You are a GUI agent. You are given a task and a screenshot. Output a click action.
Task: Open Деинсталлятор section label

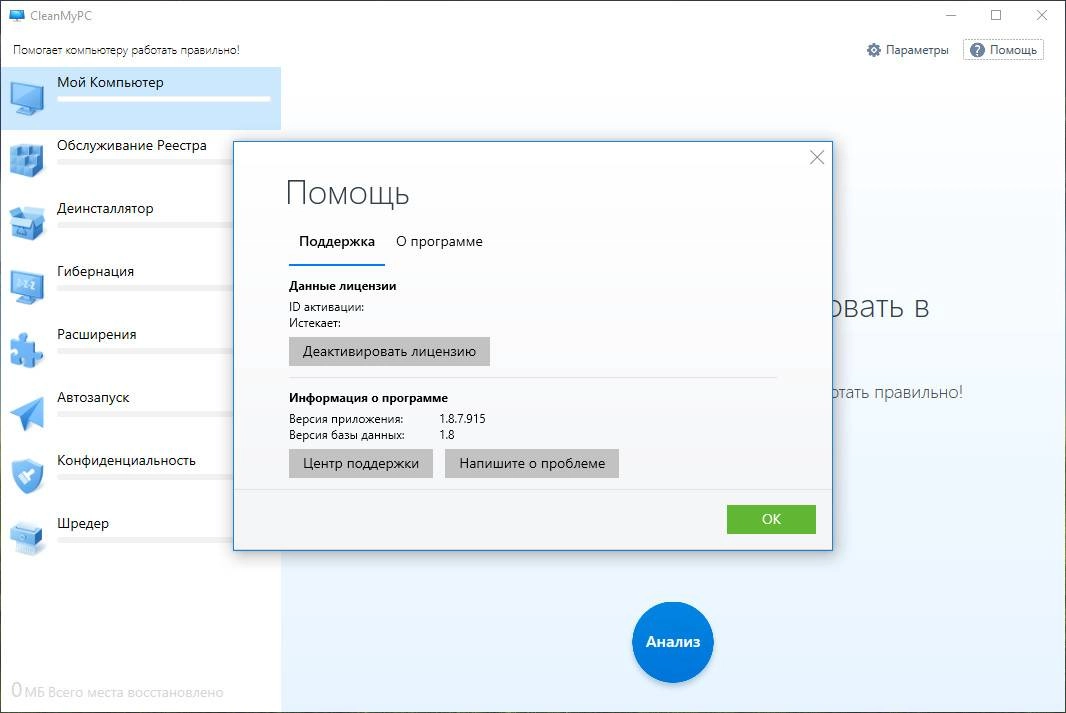[x=105, y=209]
